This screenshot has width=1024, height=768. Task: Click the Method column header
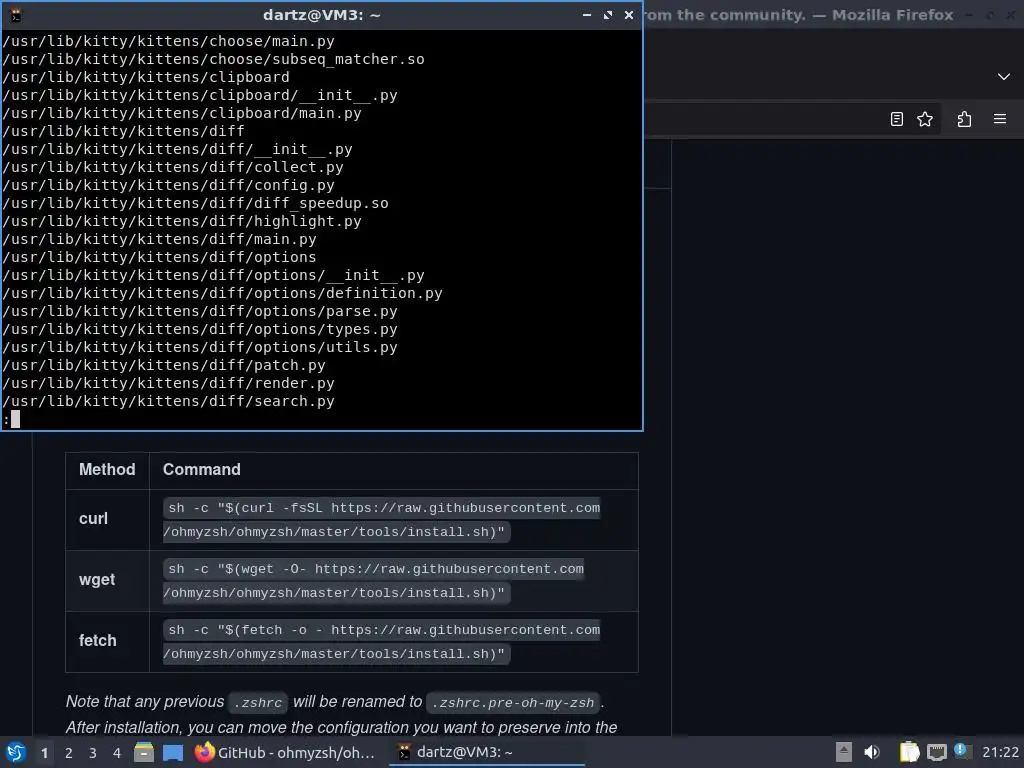coord(108,470)
